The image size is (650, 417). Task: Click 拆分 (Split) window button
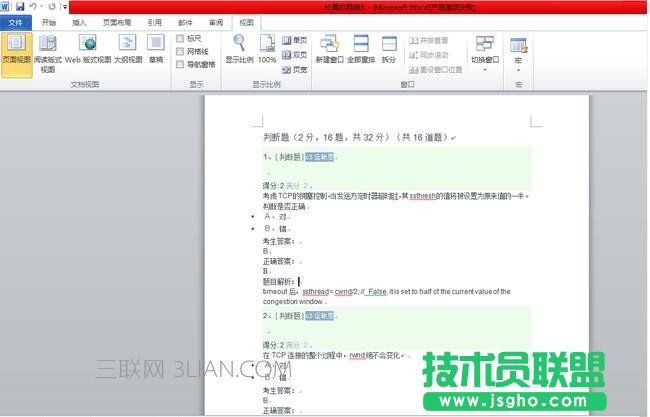click(x=388, y=49)
